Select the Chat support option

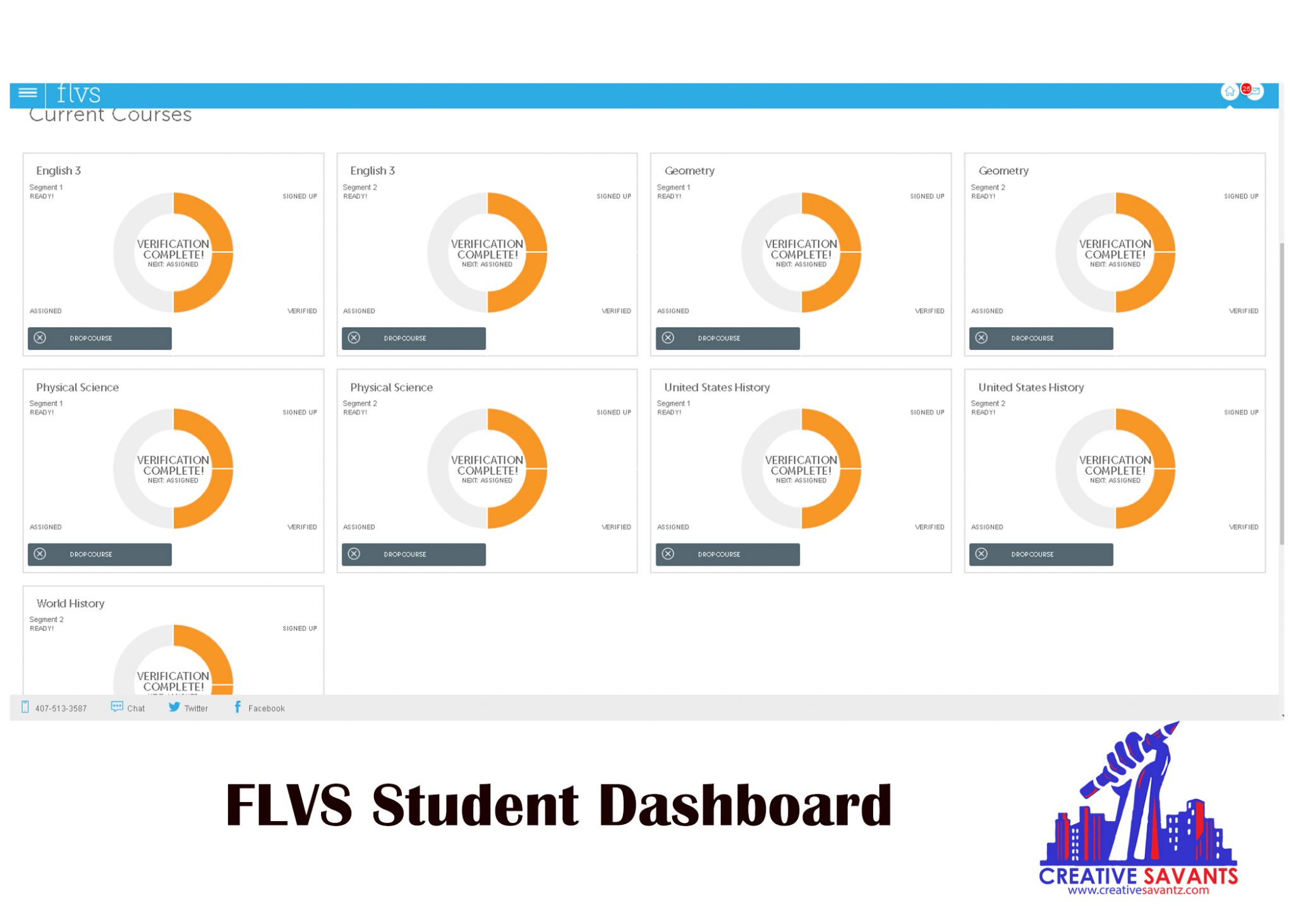pos(127,708)
